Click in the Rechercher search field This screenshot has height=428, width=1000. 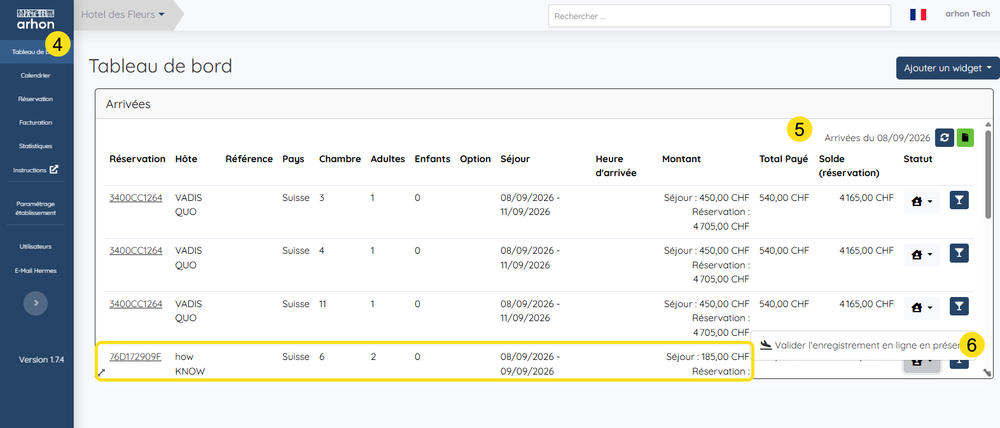click(x=719, y=16)
